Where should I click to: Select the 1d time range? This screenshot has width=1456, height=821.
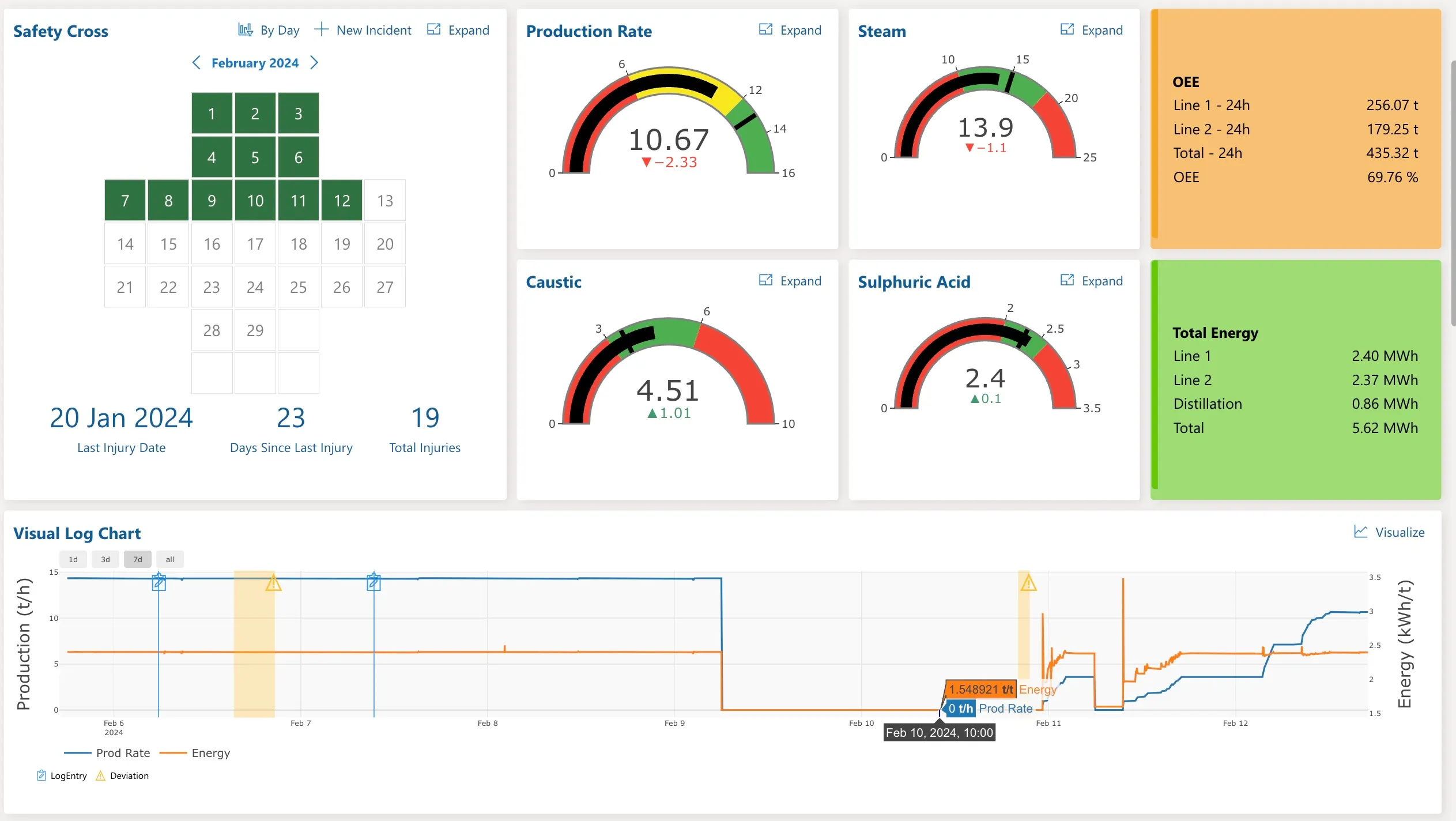click(73, 559)
